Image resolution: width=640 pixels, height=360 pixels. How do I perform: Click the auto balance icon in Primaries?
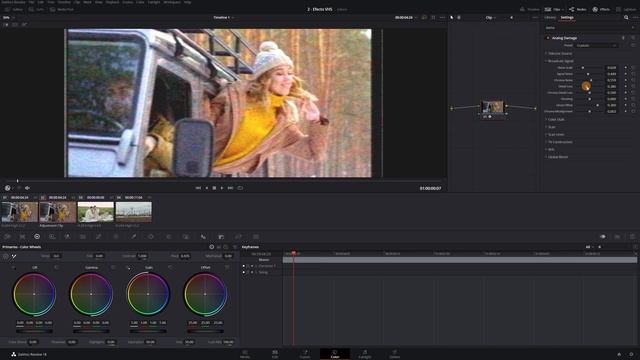(x=6, y=256)
